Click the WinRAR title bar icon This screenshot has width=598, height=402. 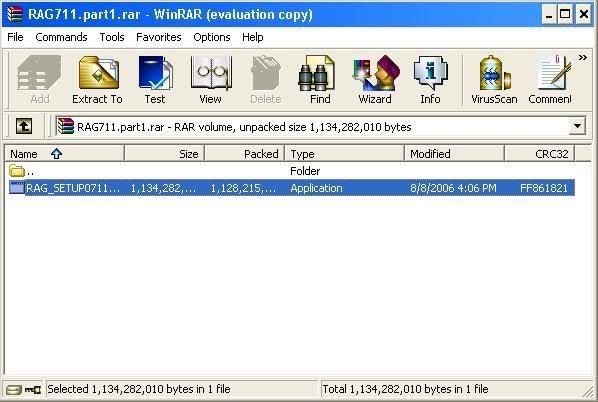[x=14, y=14]
